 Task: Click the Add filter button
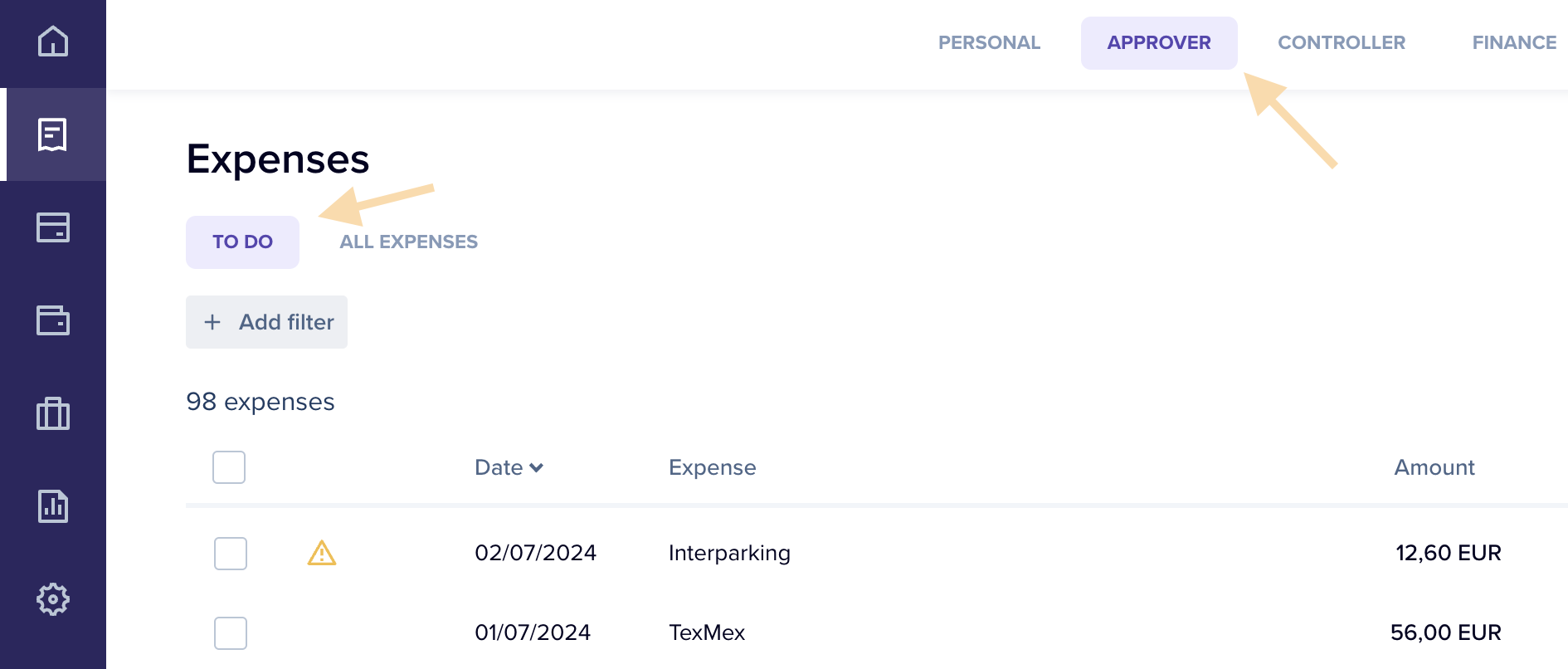point(266,322)
